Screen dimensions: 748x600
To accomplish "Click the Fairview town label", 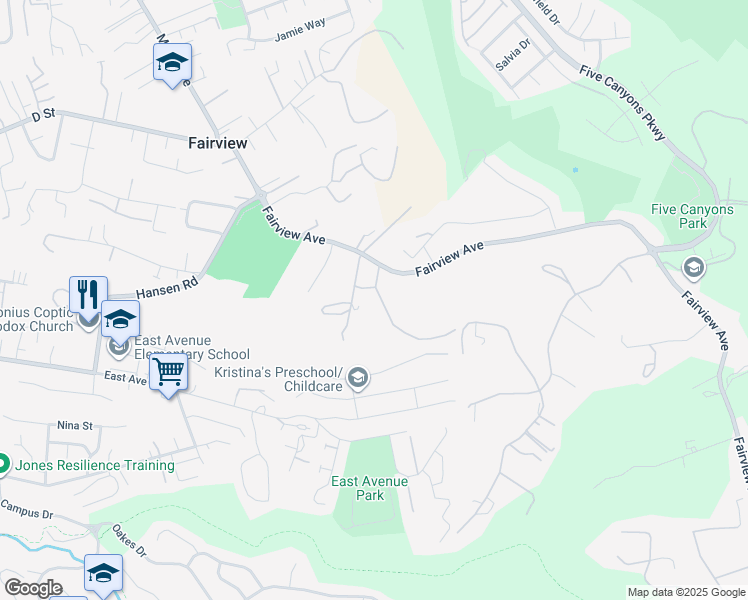I will point(218,143).
